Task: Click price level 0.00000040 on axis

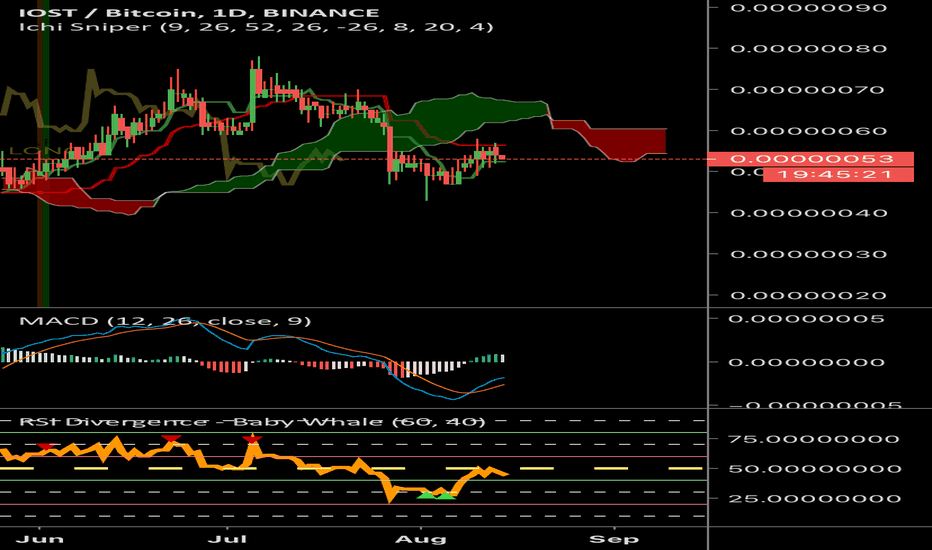Action: pos(808,213)
